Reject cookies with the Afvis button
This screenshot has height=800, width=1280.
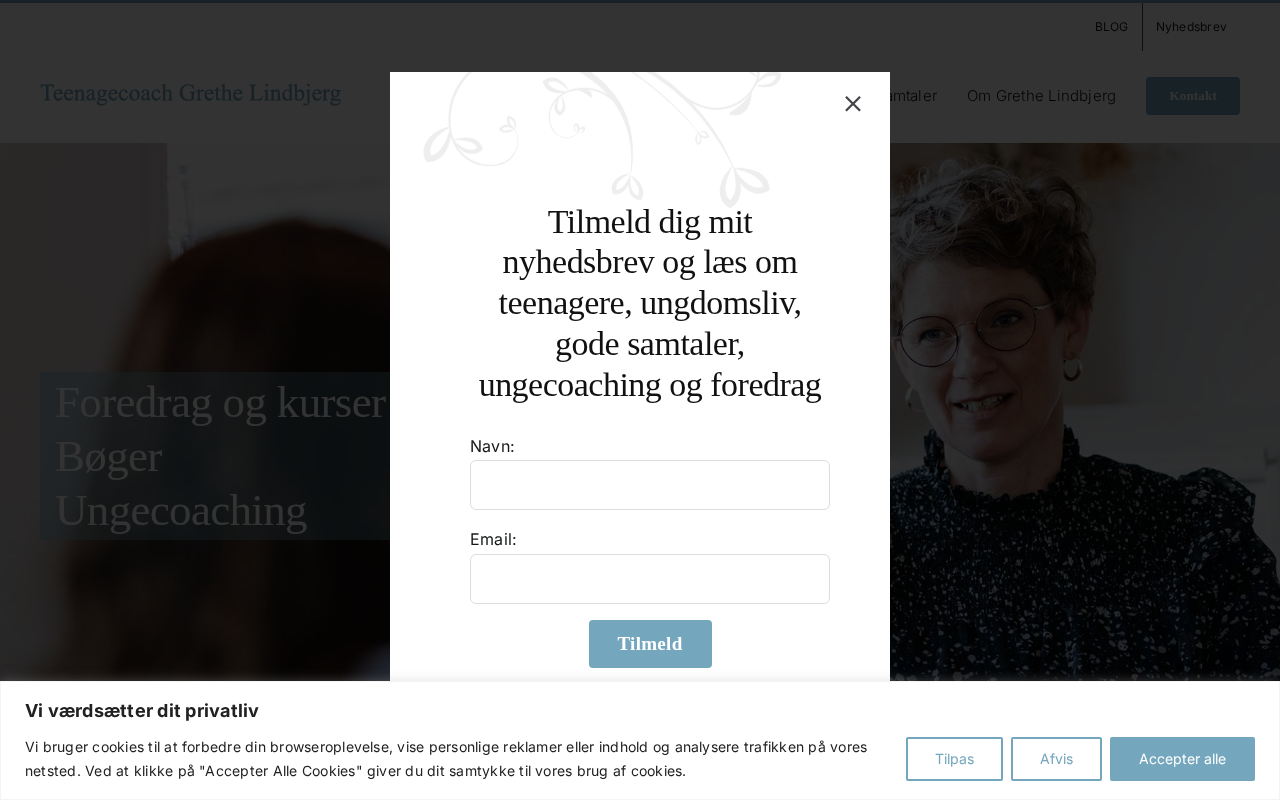pos(1056,759)
